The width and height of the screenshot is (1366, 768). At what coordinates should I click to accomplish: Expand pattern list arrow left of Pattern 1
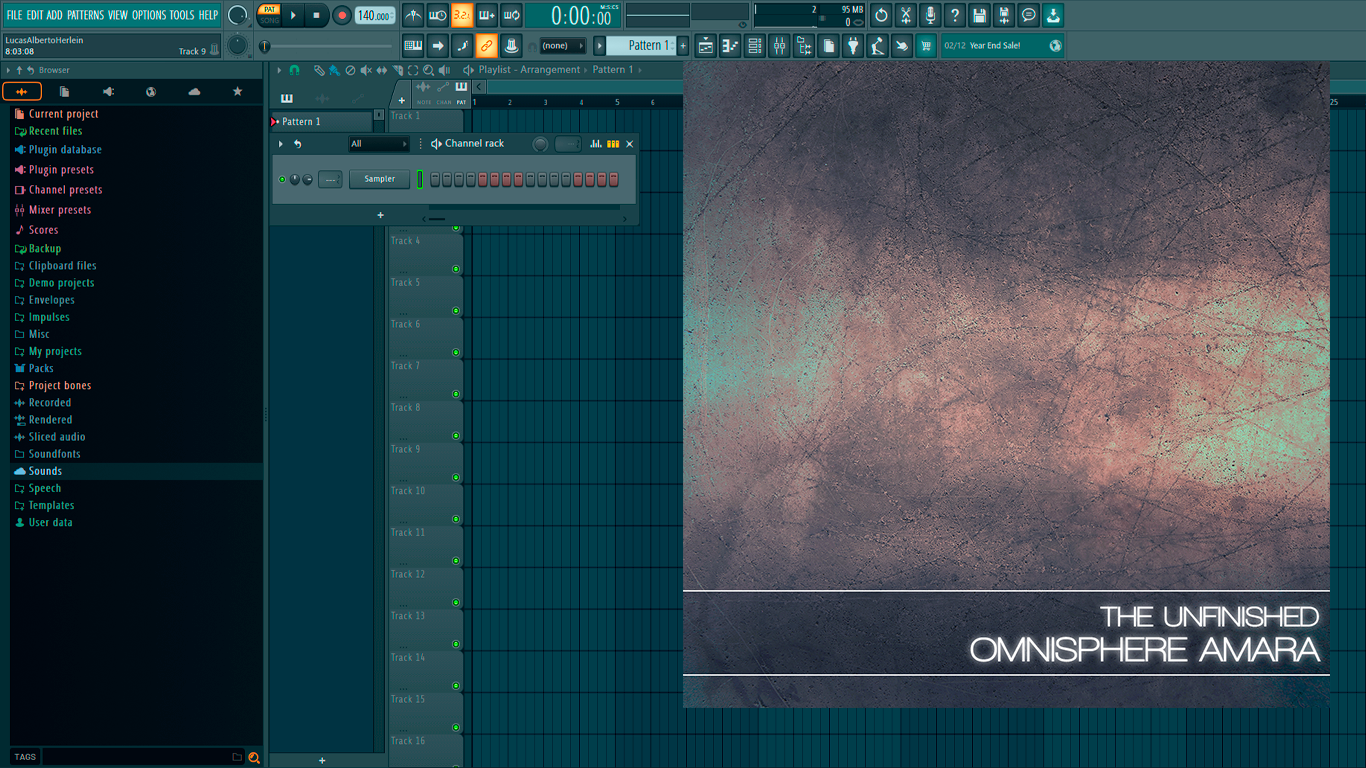pos(600,45)
